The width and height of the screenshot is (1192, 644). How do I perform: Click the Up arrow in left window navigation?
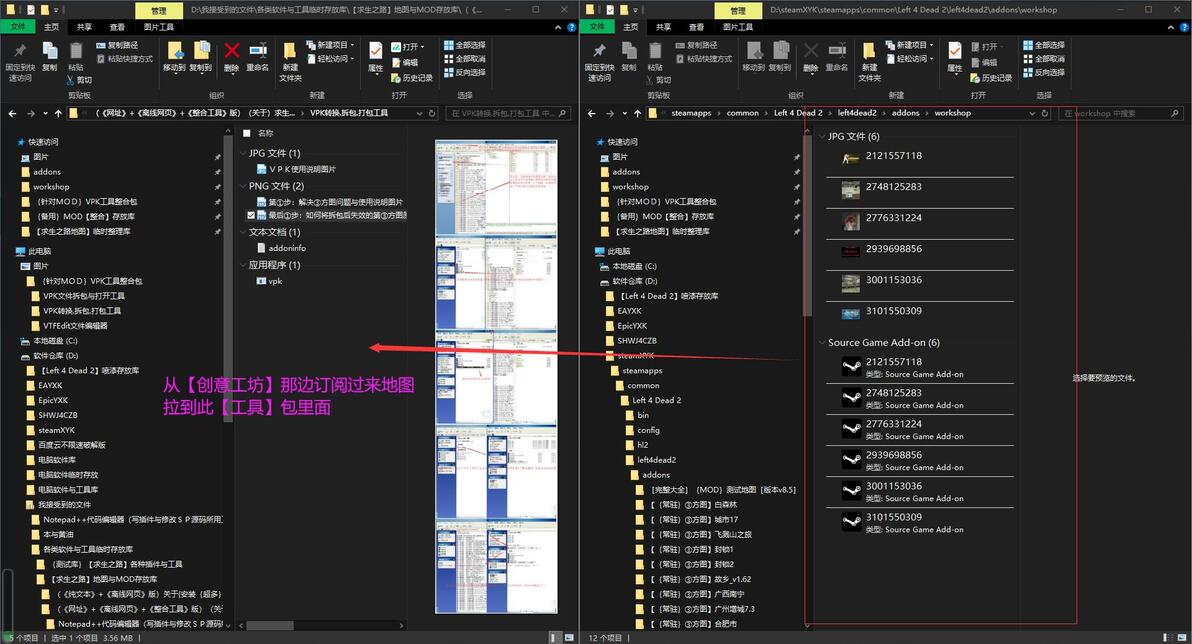click(x=58, y=113)
